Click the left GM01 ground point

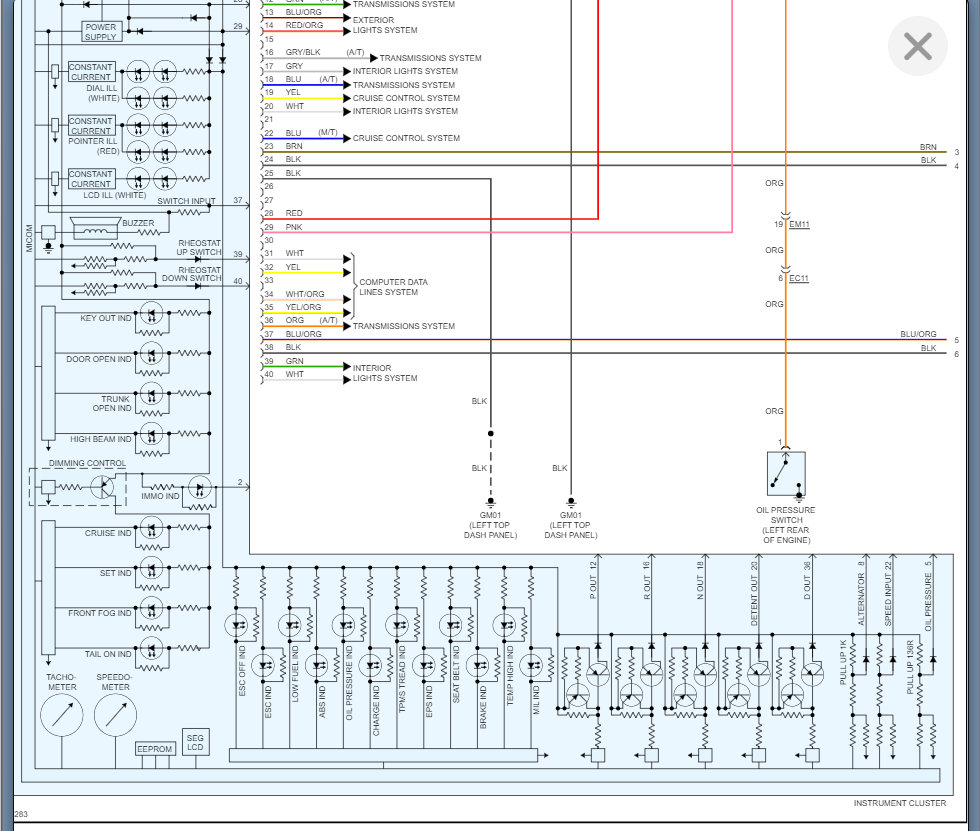pos(491,501)
